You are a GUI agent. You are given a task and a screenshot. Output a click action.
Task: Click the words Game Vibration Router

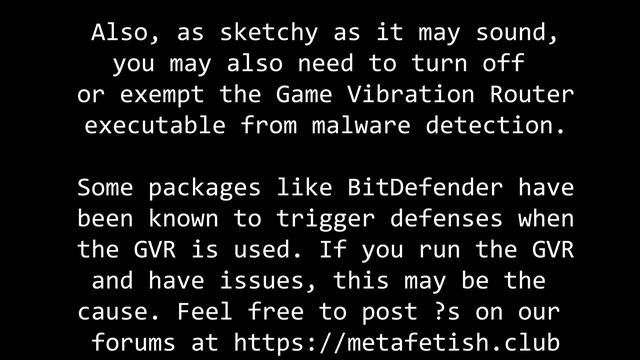[x=425, y=94]
